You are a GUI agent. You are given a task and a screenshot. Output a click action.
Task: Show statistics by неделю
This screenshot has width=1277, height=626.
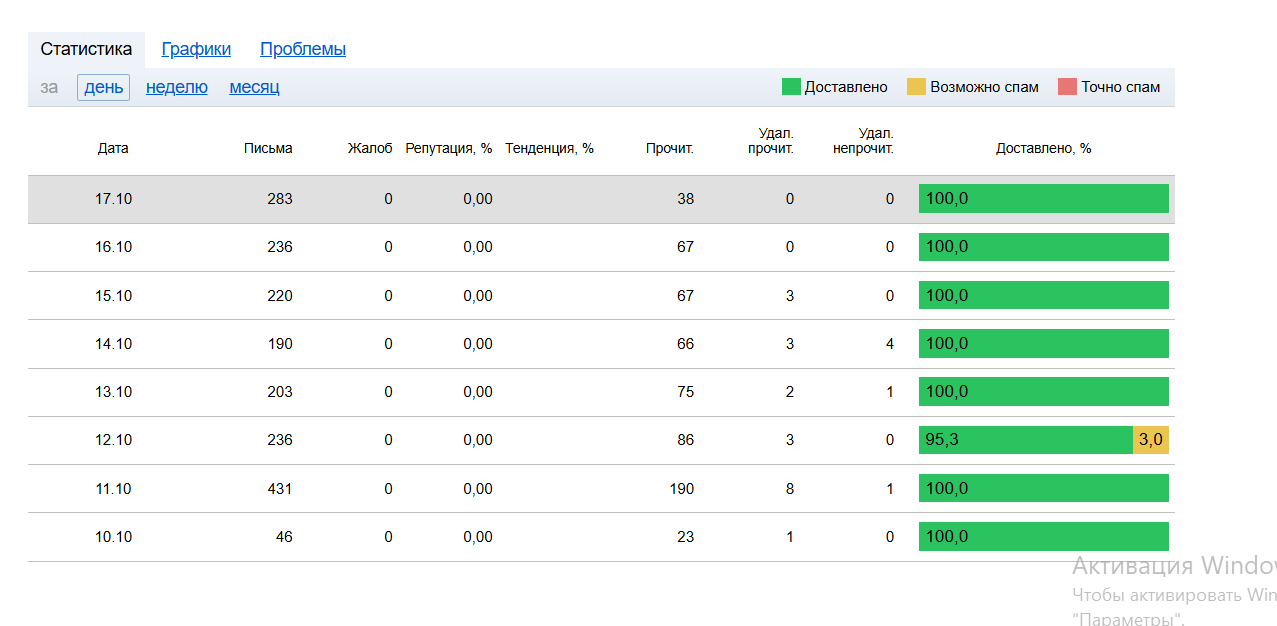click(x=177, y=87)
